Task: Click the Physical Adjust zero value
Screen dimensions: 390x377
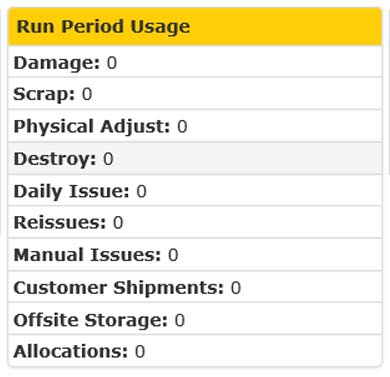Action: (182, 127)
